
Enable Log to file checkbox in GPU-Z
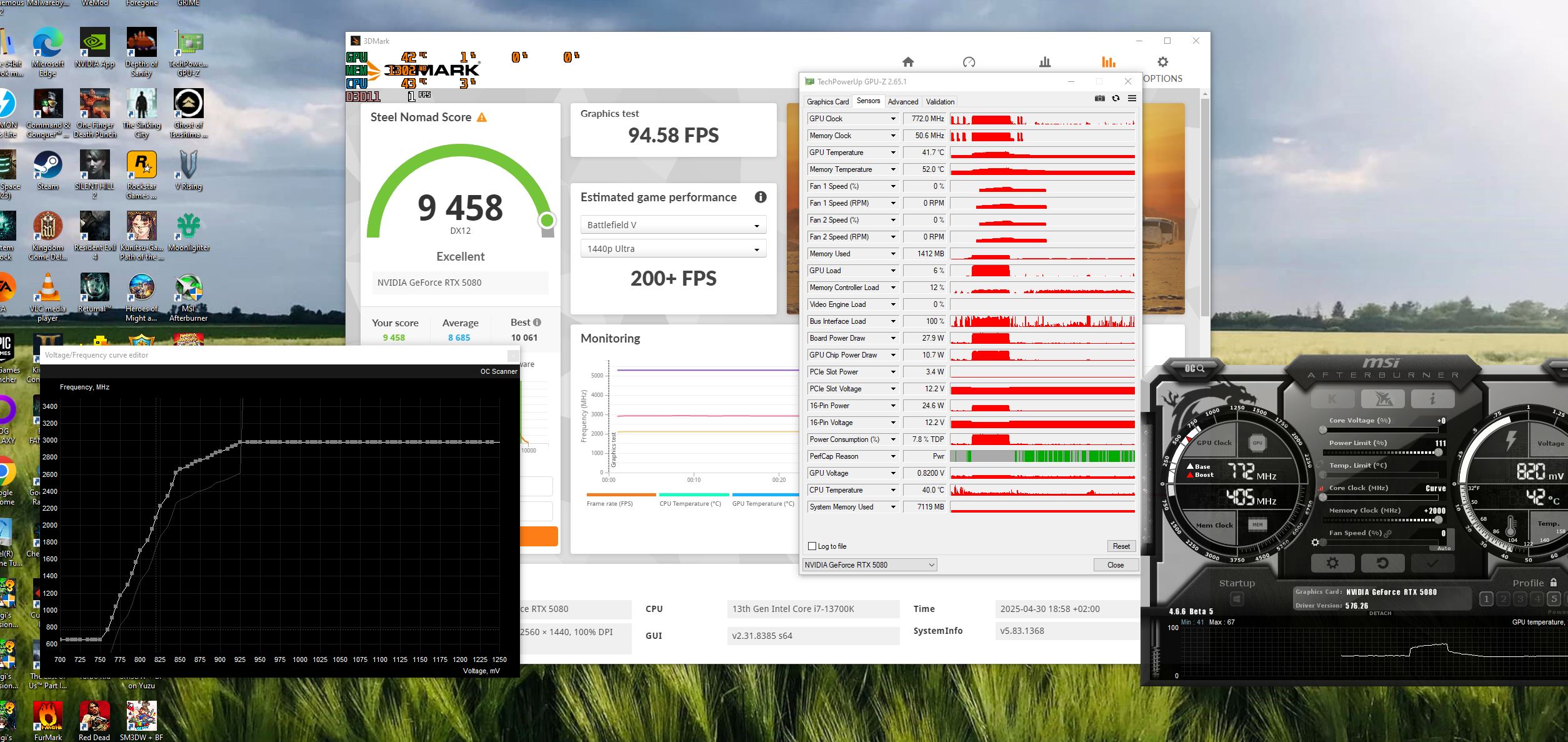click(812, 546)
